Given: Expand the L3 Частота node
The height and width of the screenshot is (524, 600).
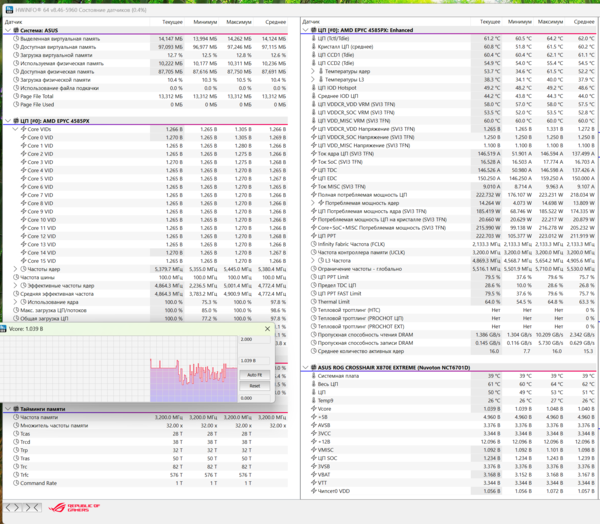Looking at the screenshot, I should point(313,261).
